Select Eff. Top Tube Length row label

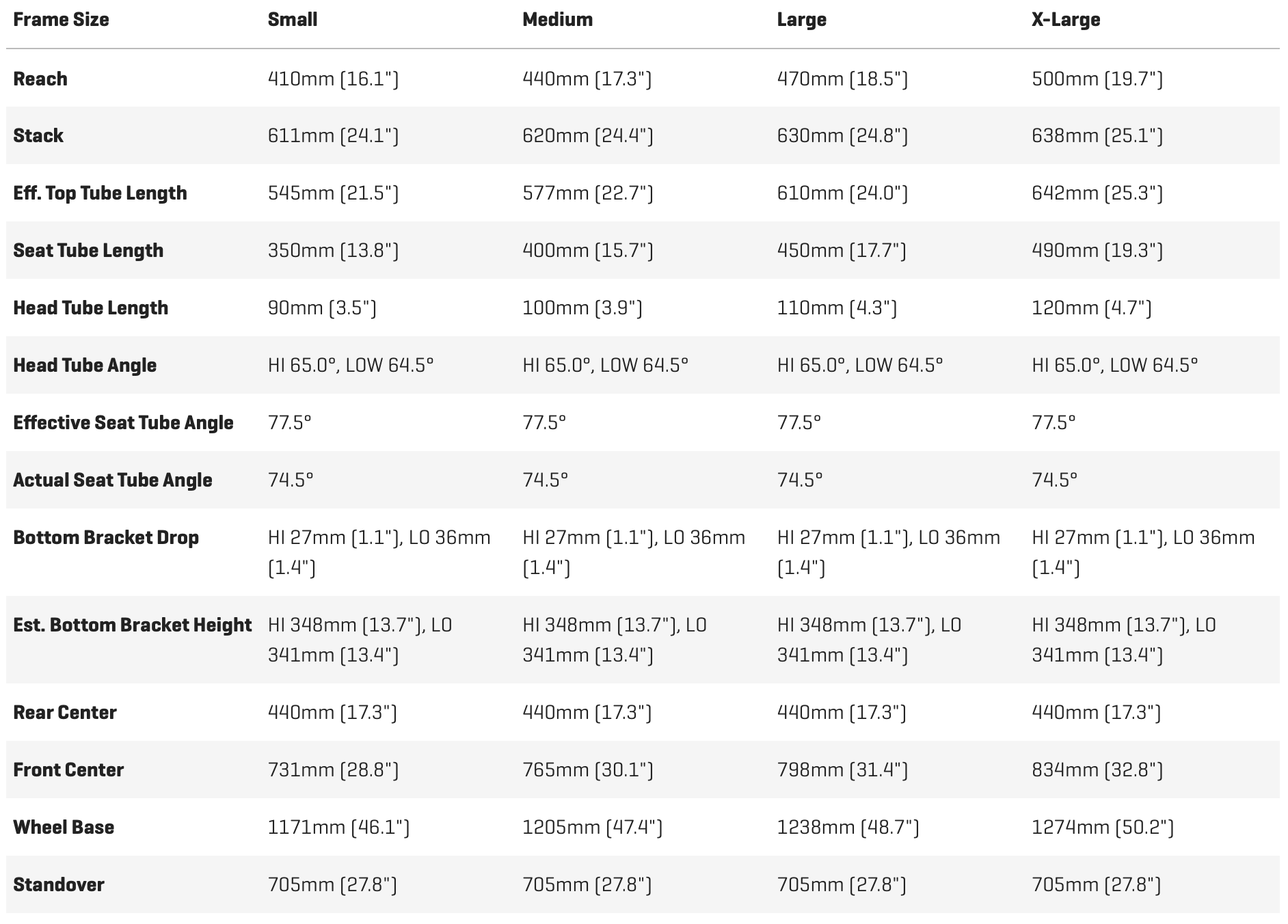100,193
